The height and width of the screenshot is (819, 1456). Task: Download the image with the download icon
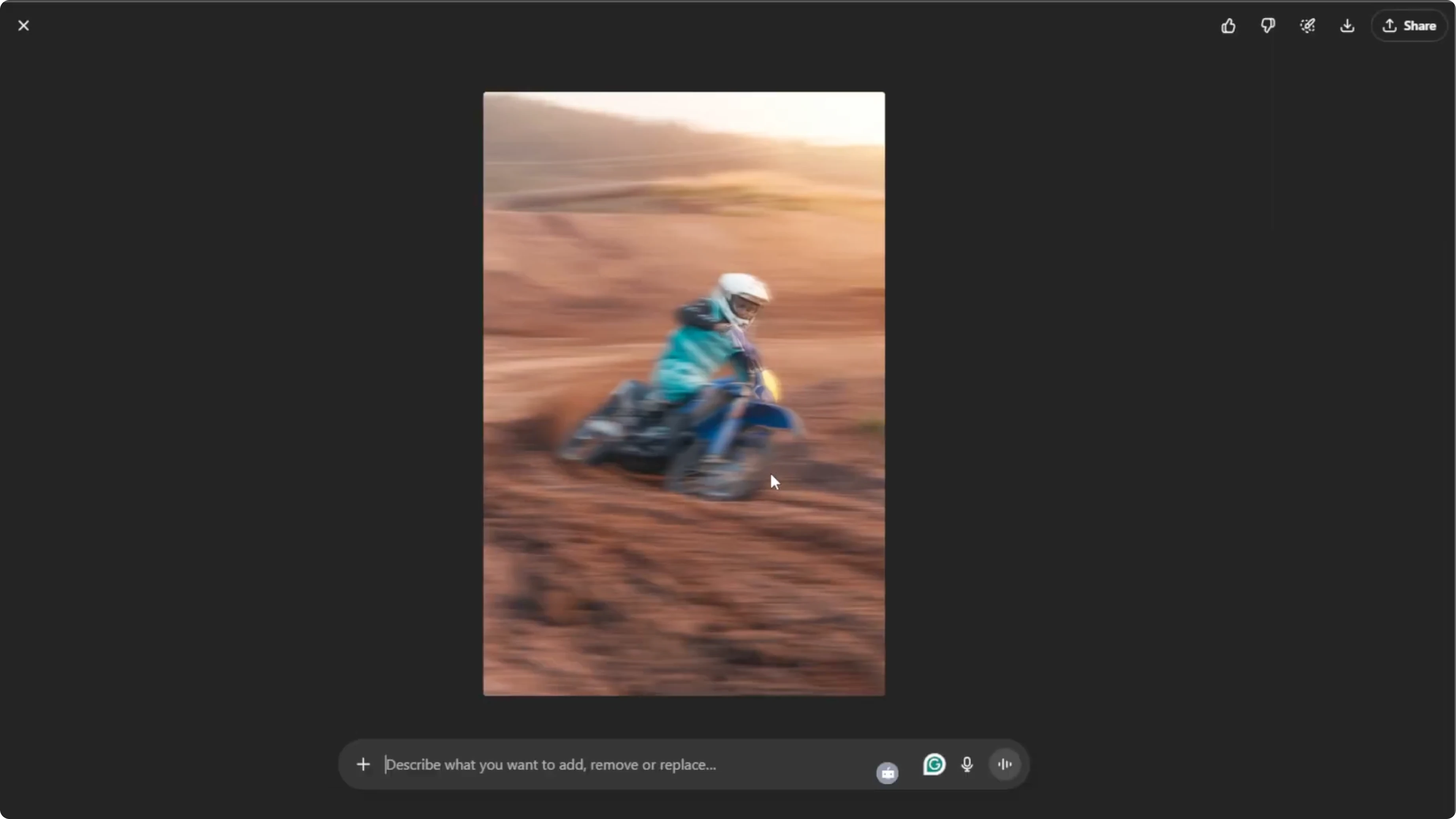1348,25
